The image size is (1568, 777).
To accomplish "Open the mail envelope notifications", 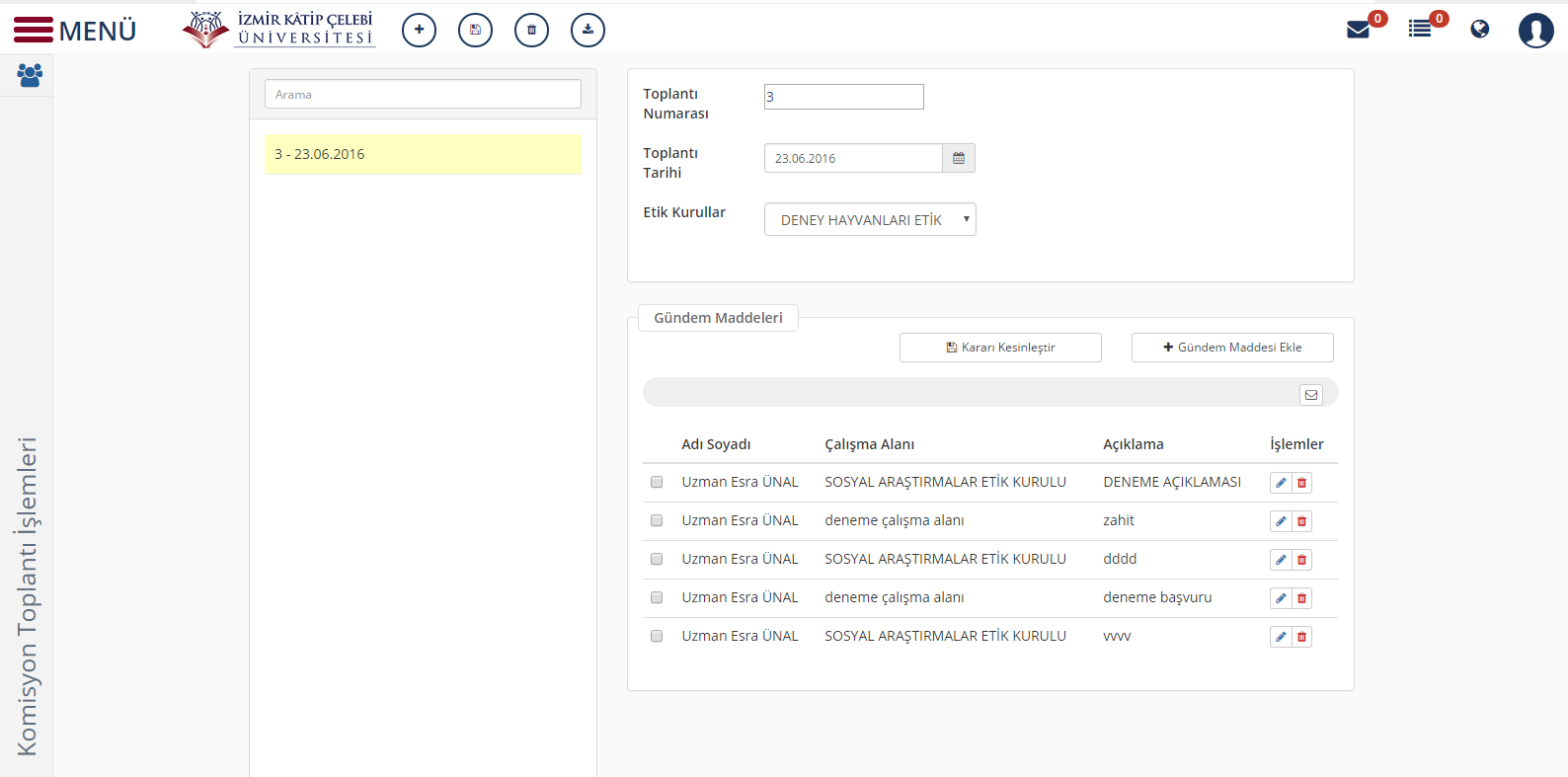I will pos(1359,30).
